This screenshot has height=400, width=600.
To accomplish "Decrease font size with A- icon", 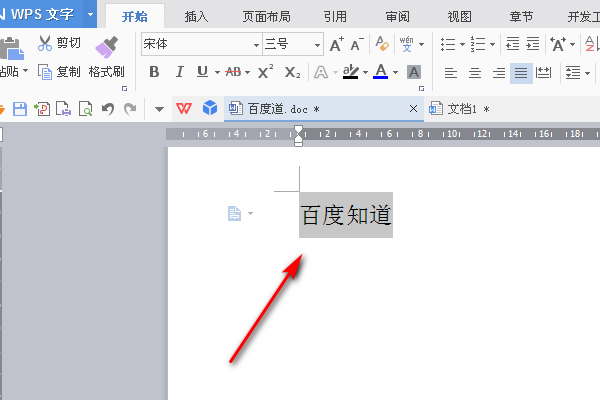I will click(x=357, y=44).
